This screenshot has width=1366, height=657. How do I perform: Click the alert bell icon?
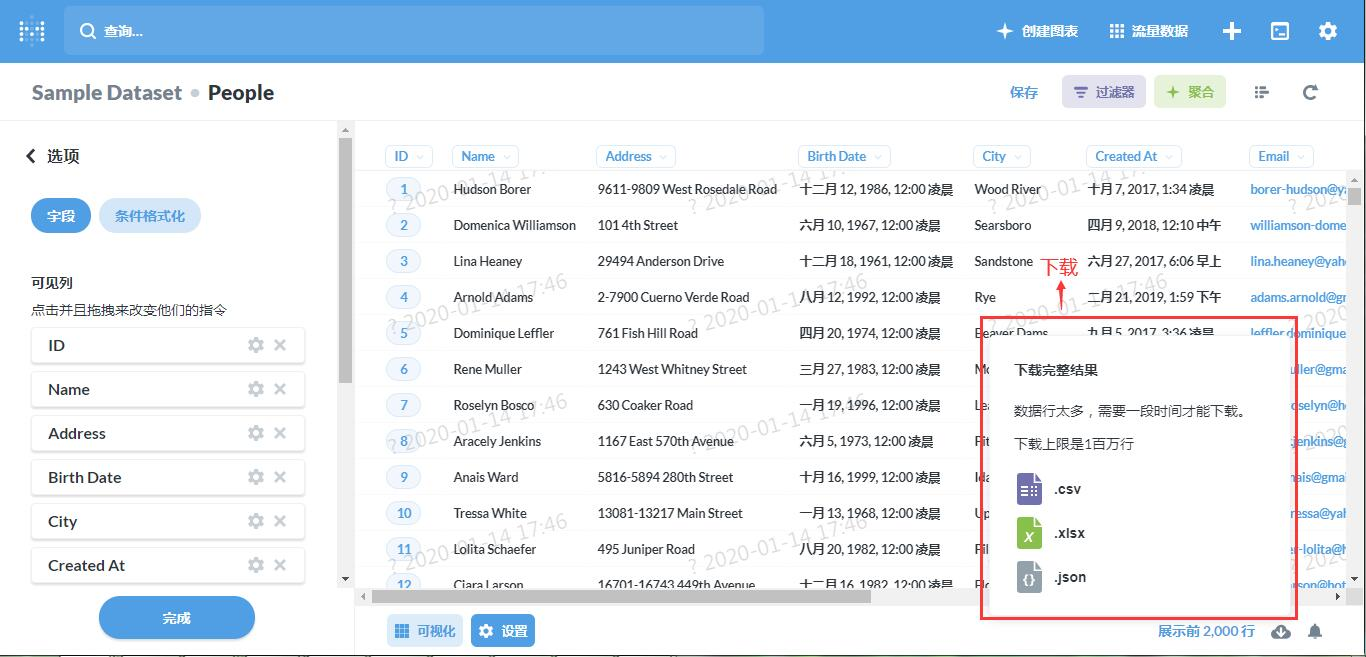click(1316, 631)
